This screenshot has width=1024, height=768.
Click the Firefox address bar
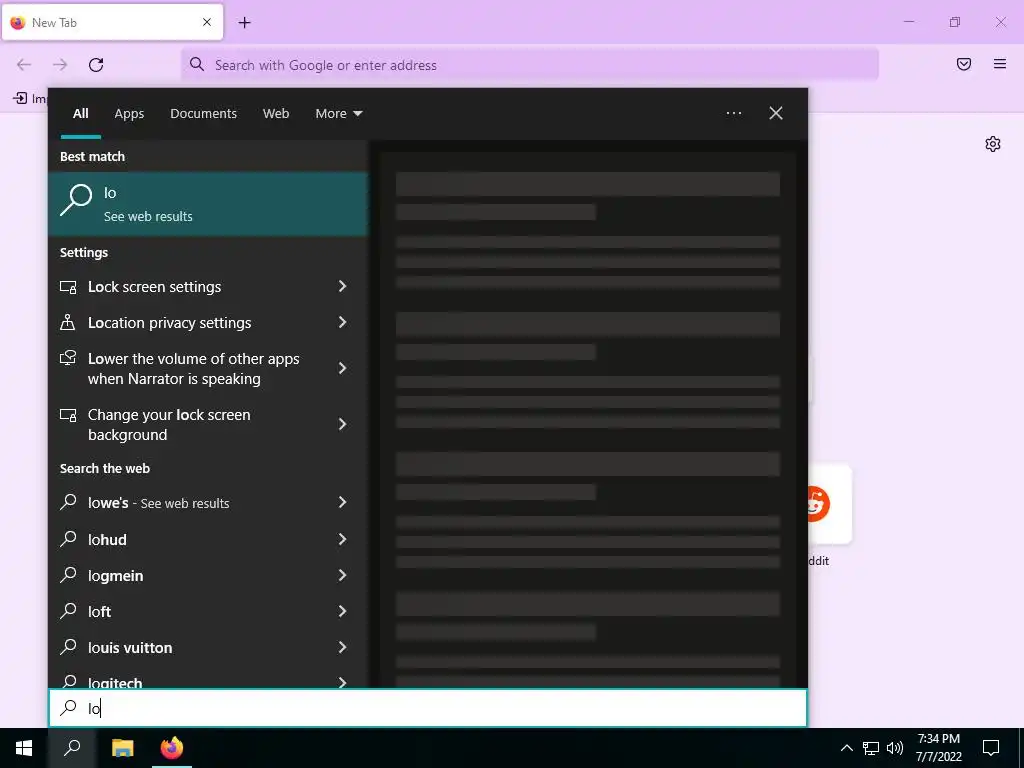530,65
